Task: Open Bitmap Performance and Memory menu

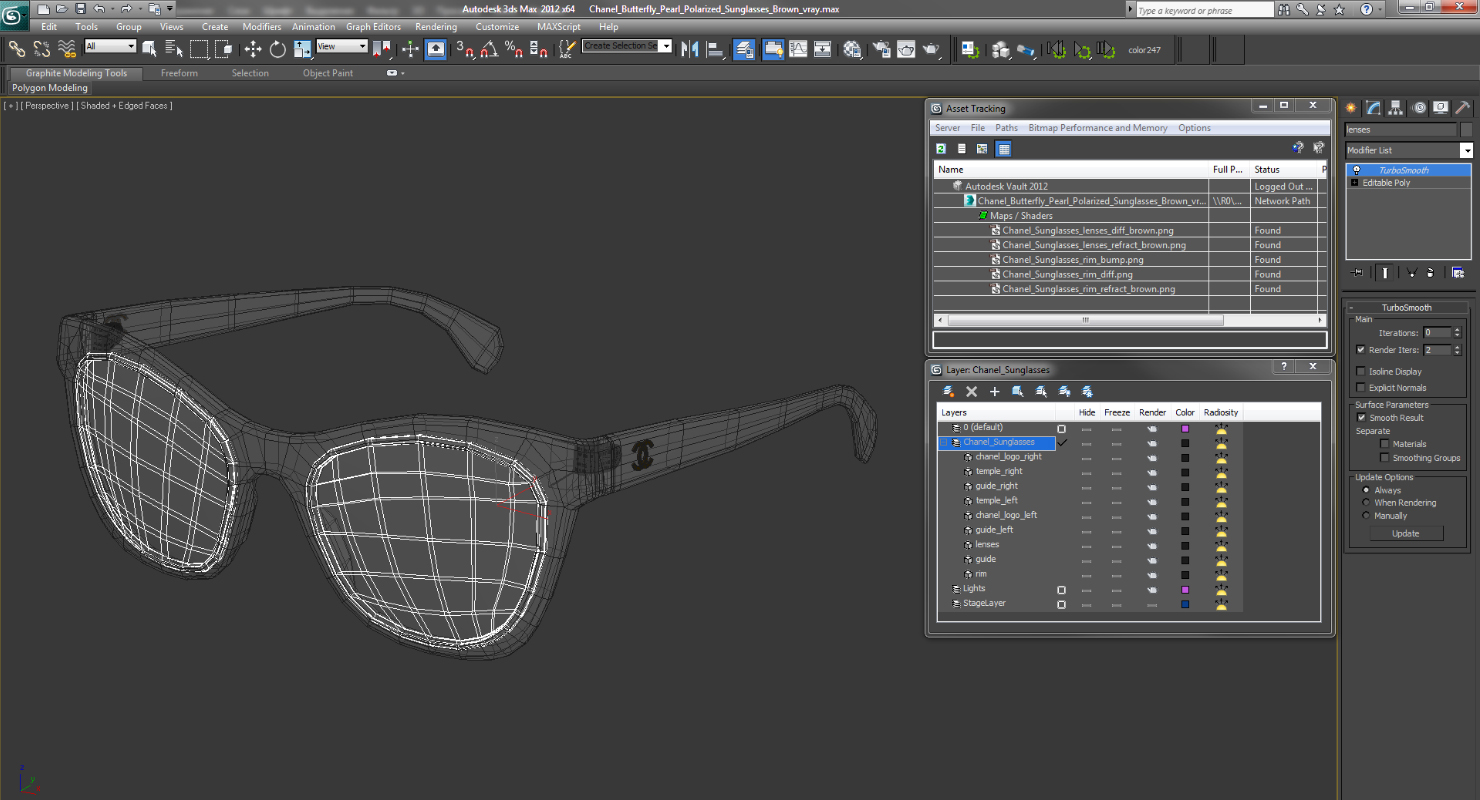Action: 1098,128
